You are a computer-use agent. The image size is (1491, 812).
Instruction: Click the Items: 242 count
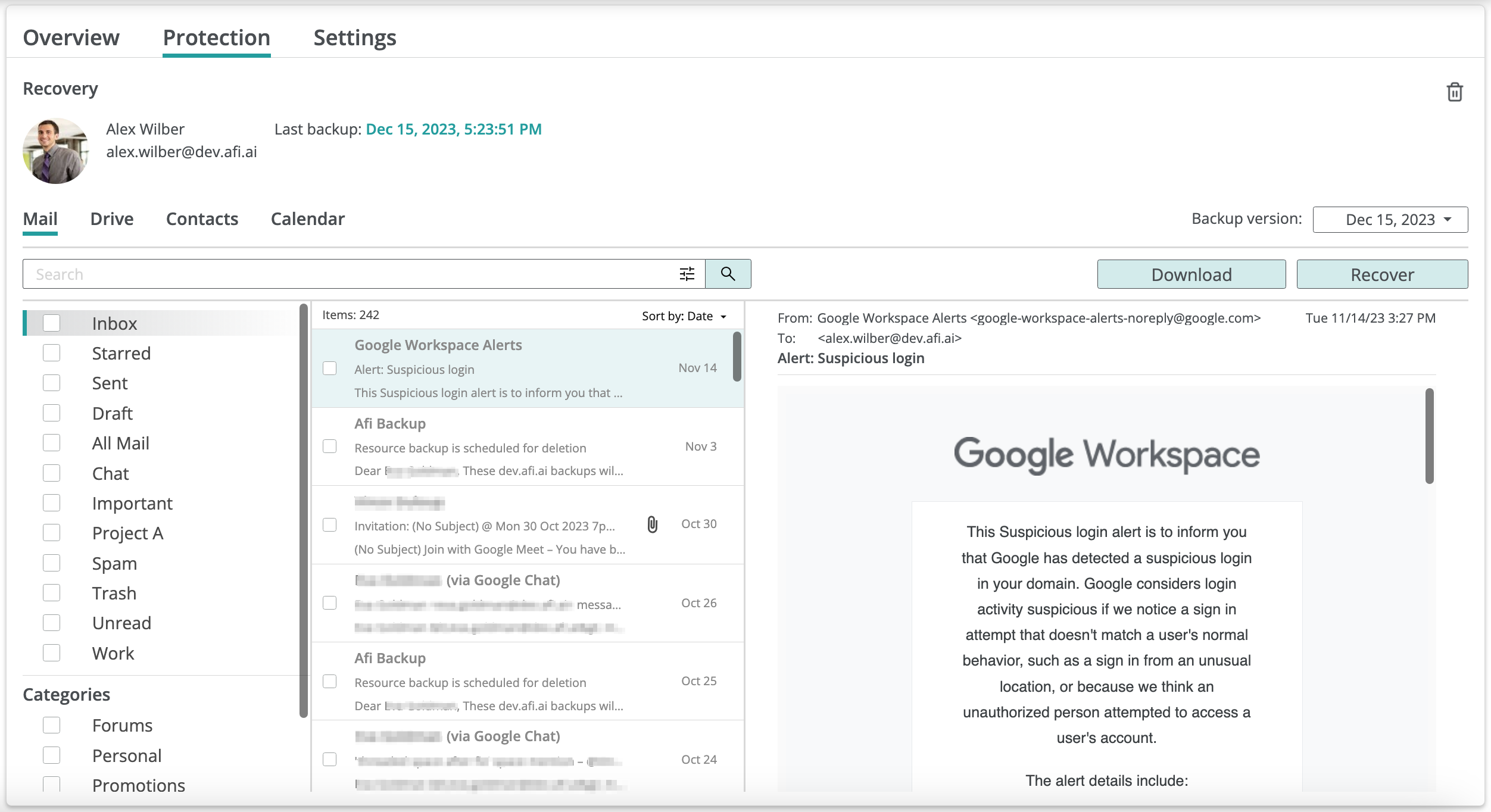(351, 315)
